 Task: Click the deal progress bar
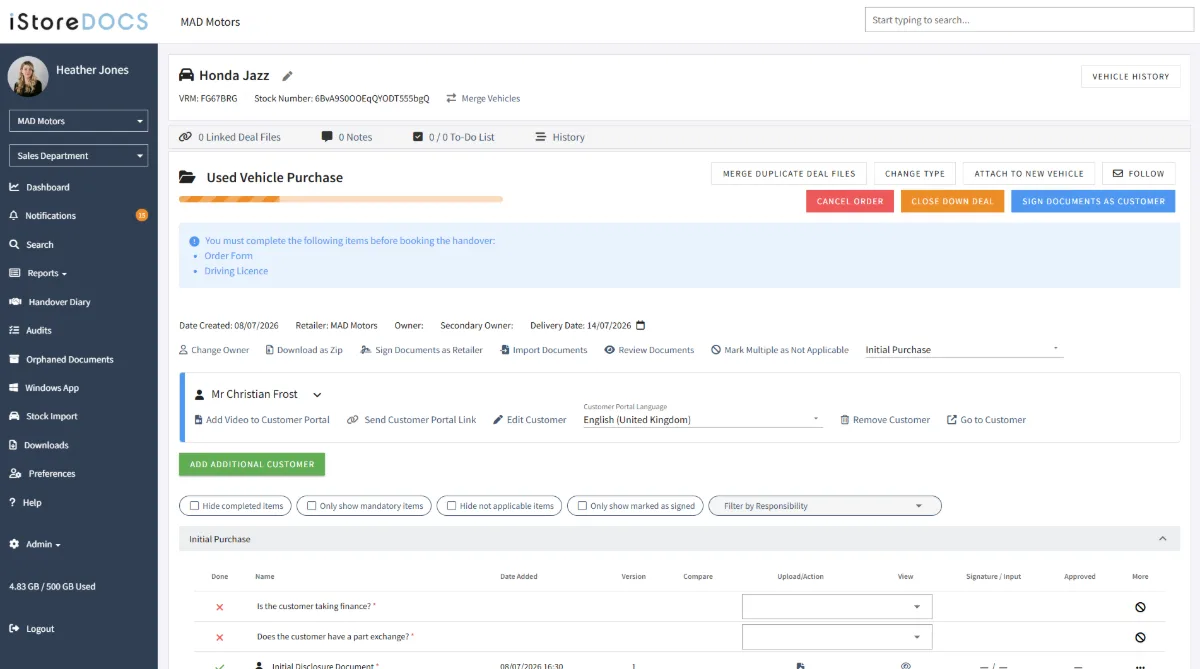(x=341, y=199)
